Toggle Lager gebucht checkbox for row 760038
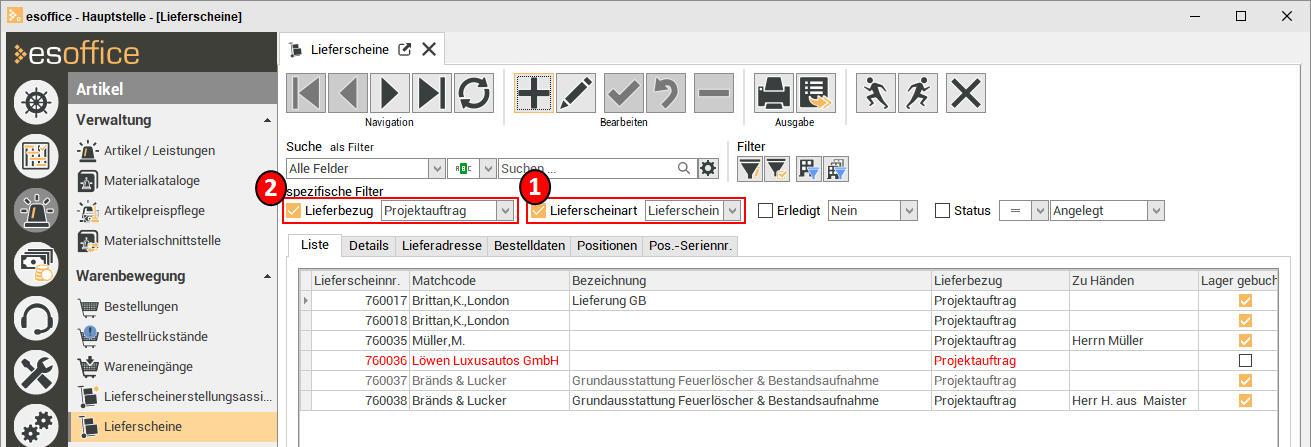 pos(1245,400)
